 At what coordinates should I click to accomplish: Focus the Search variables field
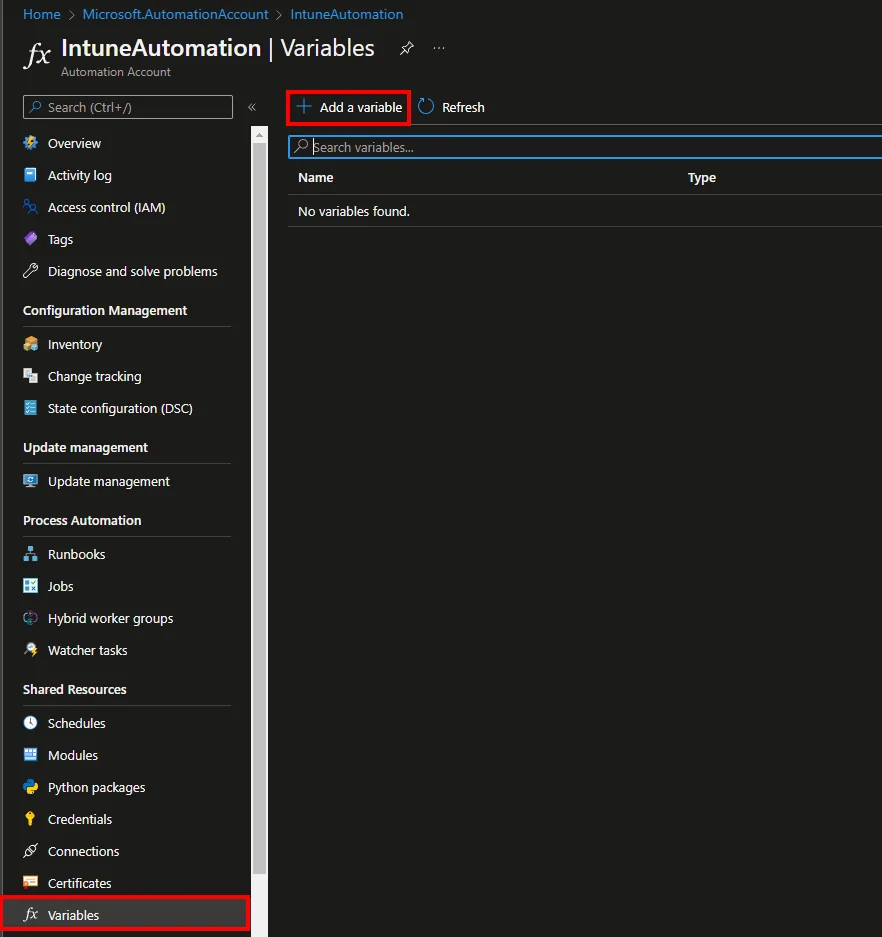tap(586, 147)
